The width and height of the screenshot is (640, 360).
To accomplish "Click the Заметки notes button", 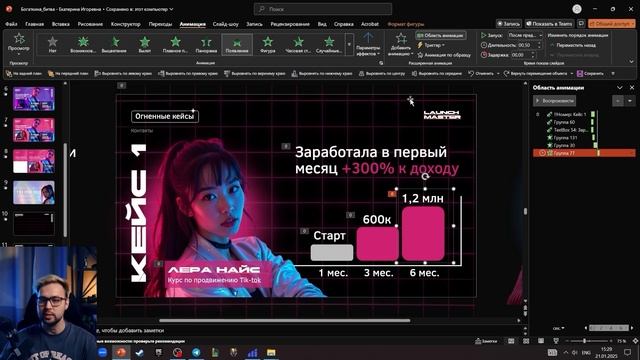I will pyautogui.click(x=486, y=341).
